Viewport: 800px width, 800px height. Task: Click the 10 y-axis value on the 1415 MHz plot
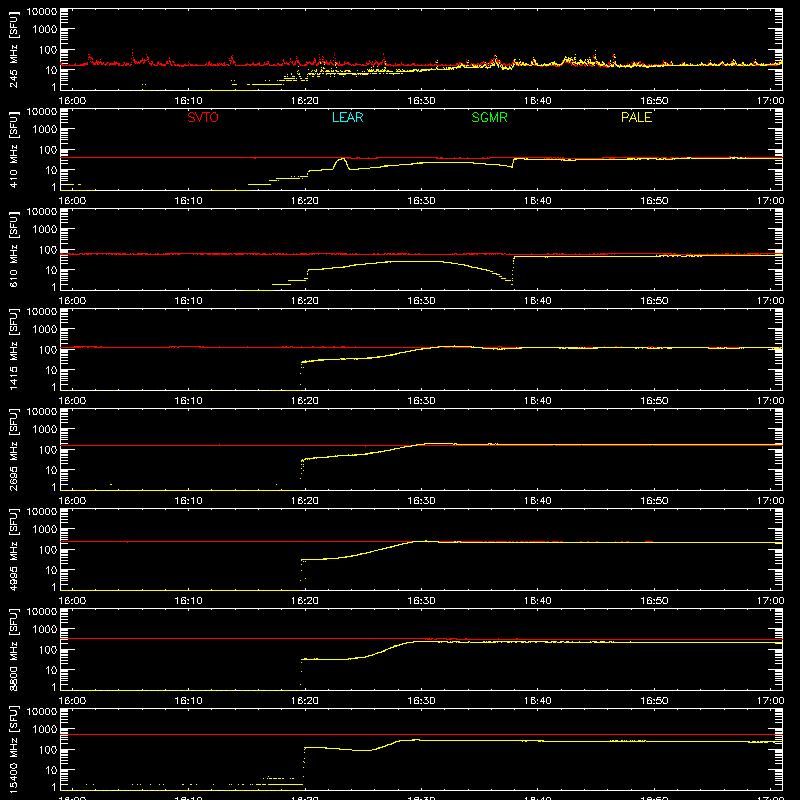(51, 370)
